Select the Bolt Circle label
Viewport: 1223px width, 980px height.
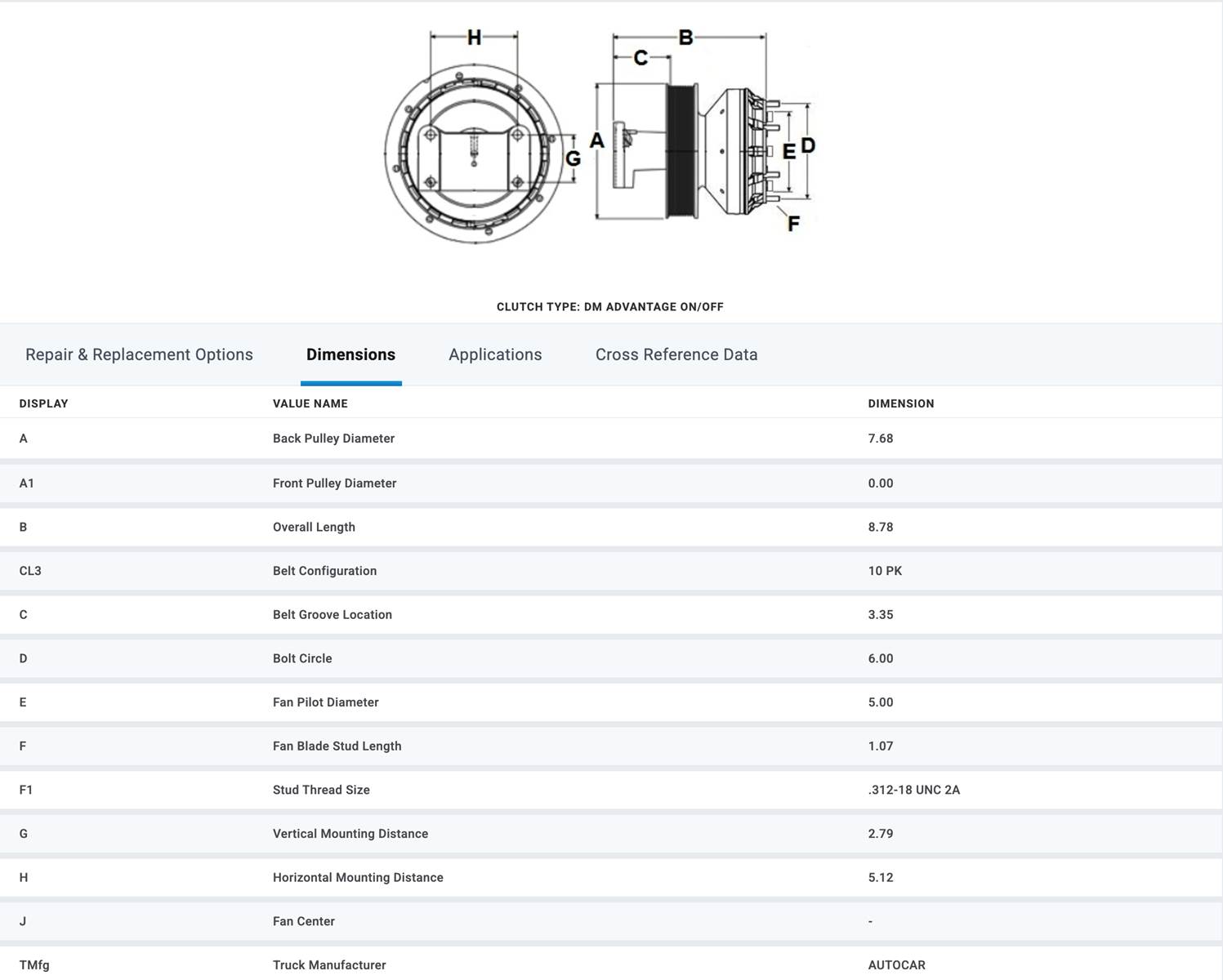[x=302, y=658]
